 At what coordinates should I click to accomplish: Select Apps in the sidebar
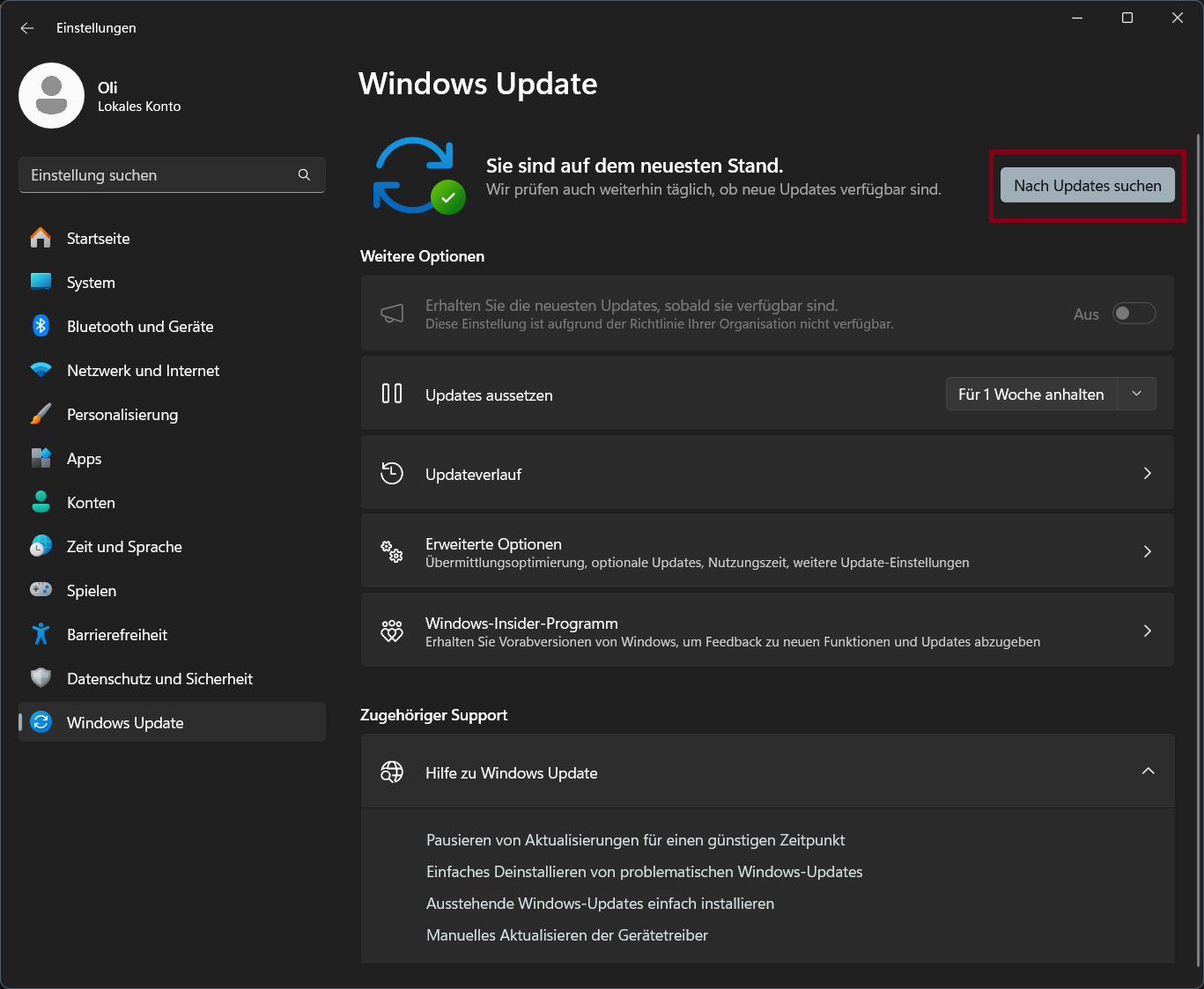[x=172, y=459]
